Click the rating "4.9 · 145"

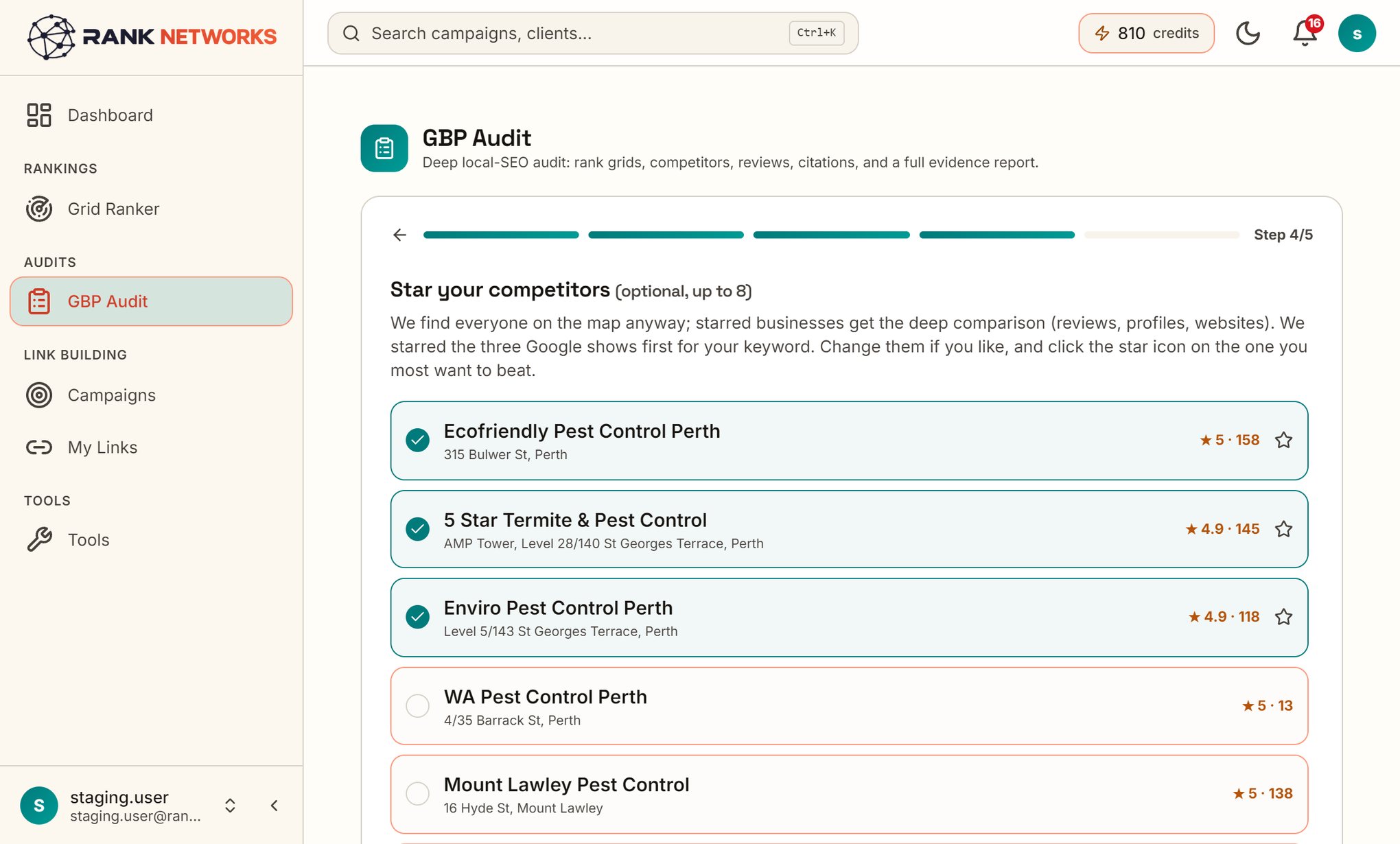pyautogui.click(x=1222, y=529)
